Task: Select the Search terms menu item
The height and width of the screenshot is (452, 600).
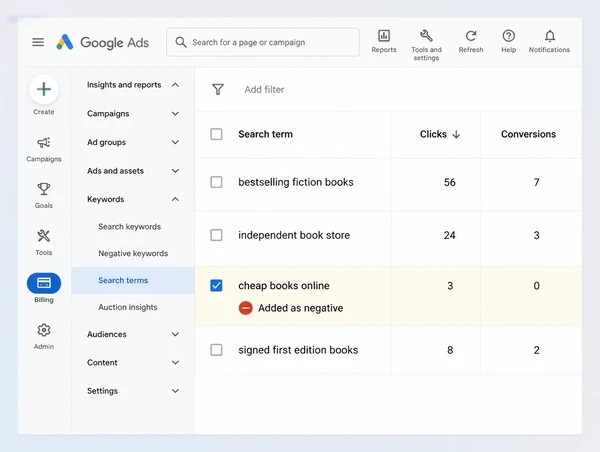Action: click(133, 281)
